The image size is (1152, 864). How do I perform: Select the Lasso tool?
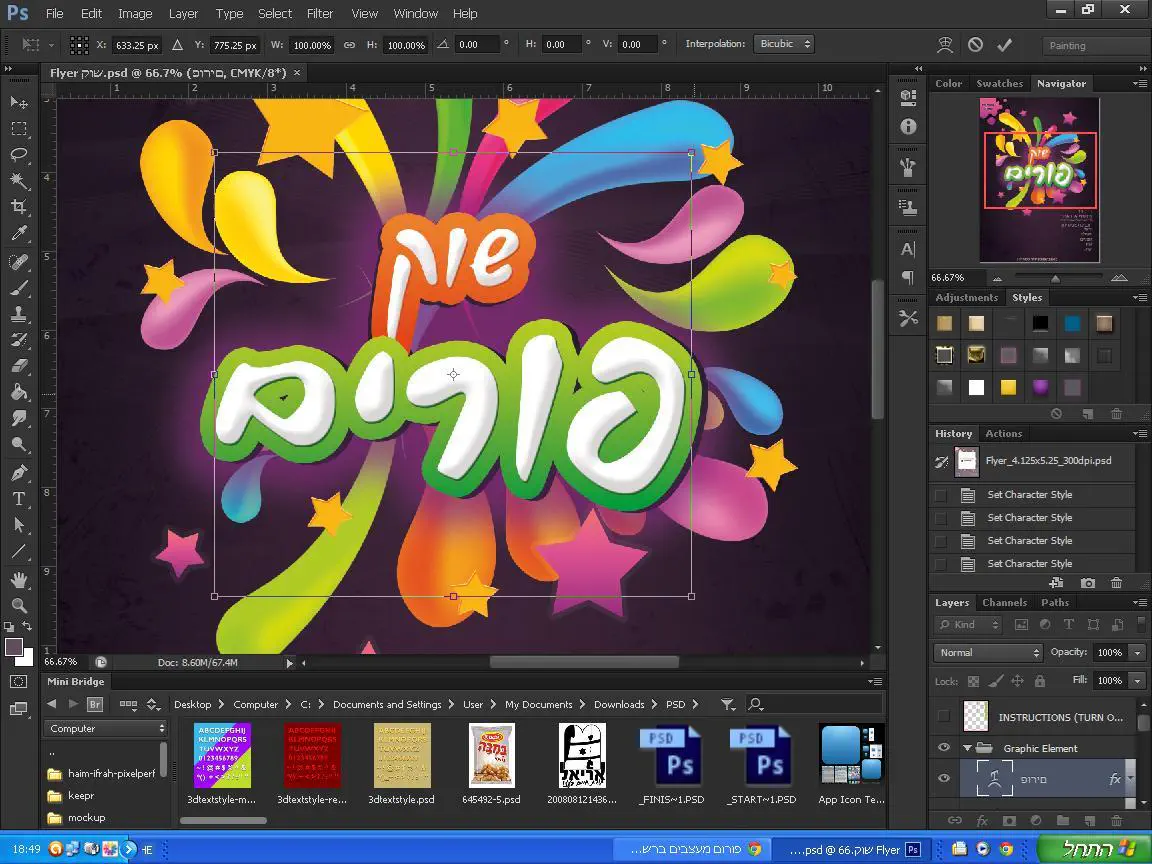click(19, 155)
